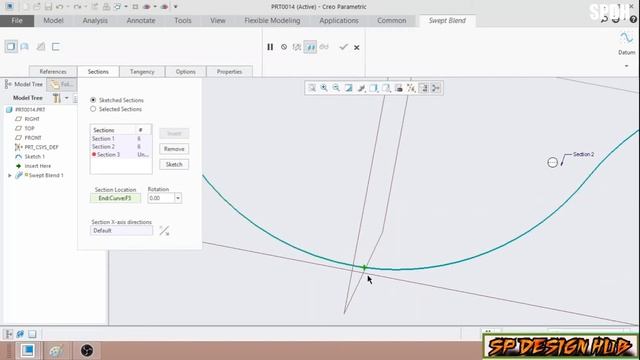This screenshot has width=640, height=360.
Task: Click the New file icon in quick access toolbar
Action: 25,7
